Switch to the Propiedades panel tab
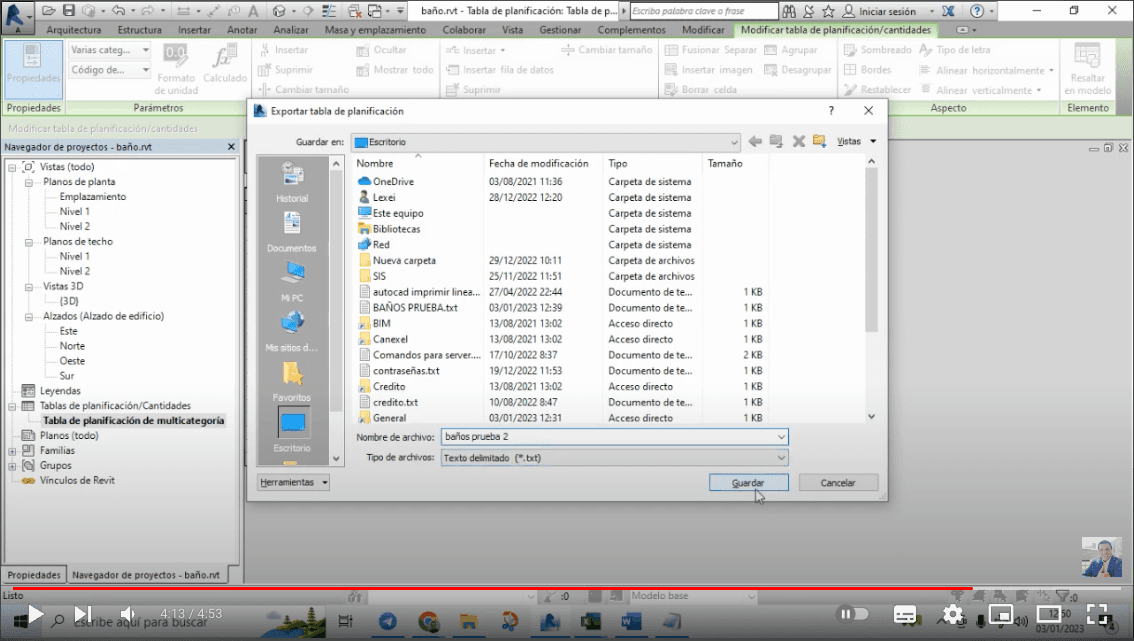This screenshot has height=641, width=1134. click(x=35, y=575)
